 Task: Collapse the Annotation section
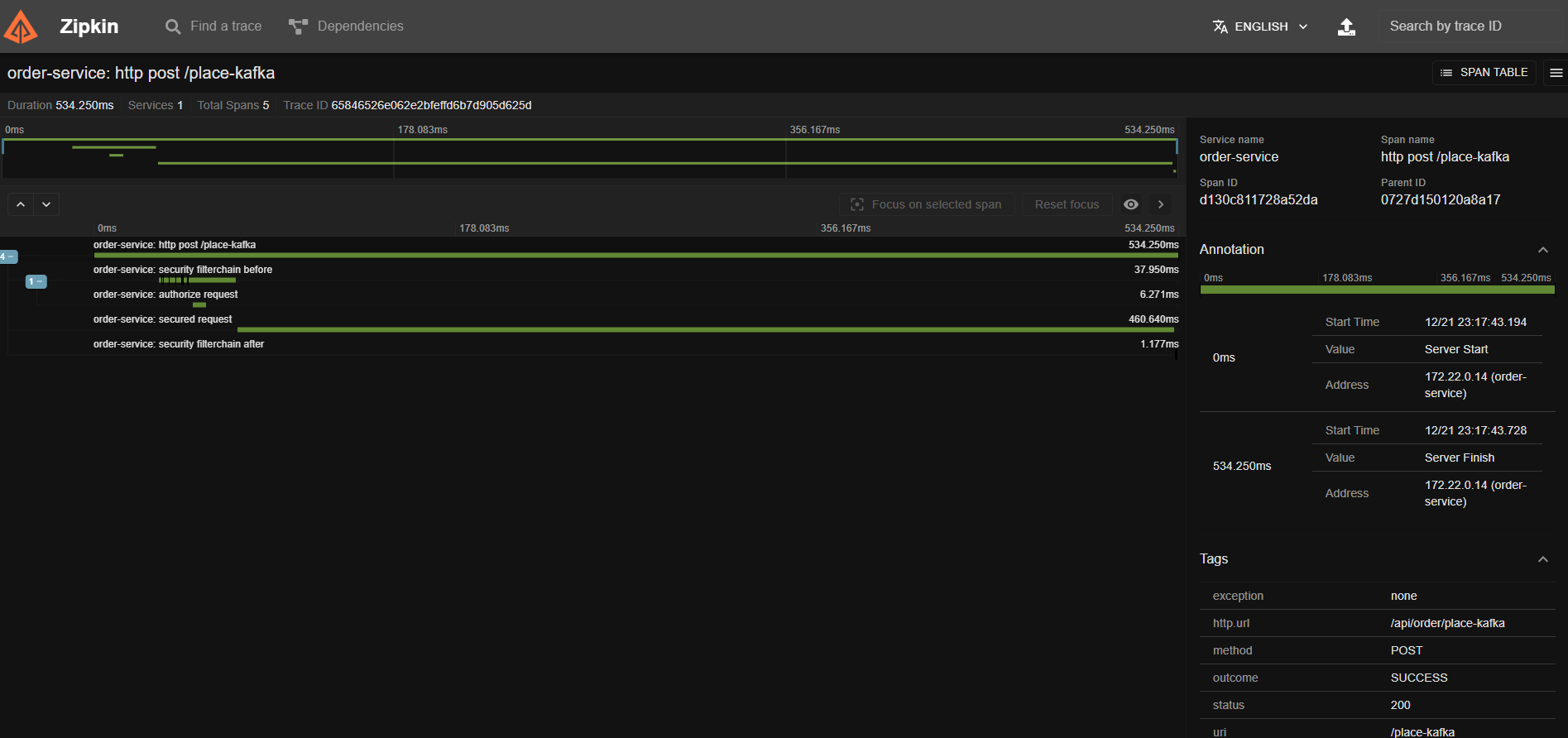click(1543, 250)
